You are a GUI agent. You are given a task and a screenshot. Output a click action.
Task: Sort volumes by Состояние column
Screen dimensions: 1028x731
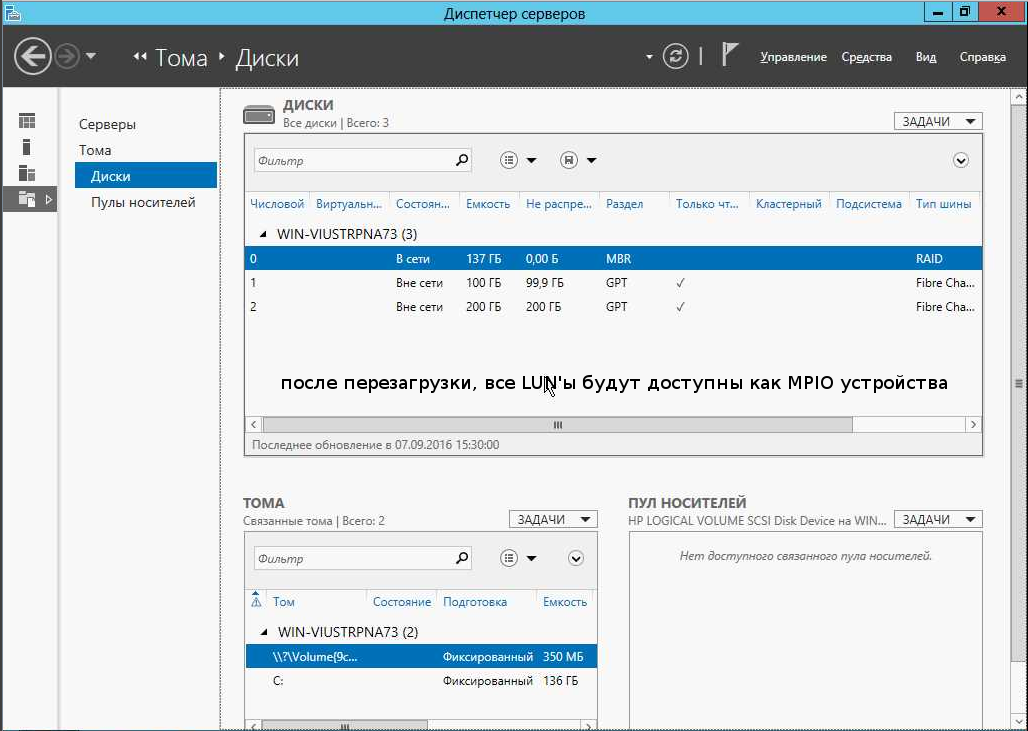402,601
